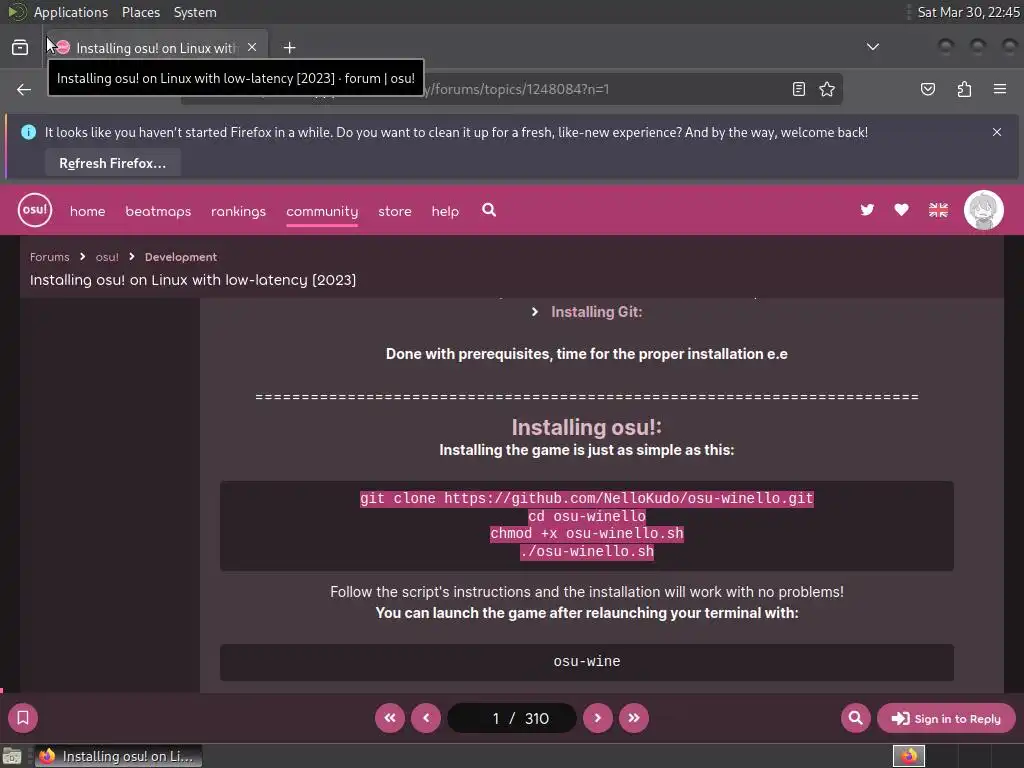The image size is (1024, 768).
Task: Open the Firefox hamburger menu
Action: coord(999,89)
